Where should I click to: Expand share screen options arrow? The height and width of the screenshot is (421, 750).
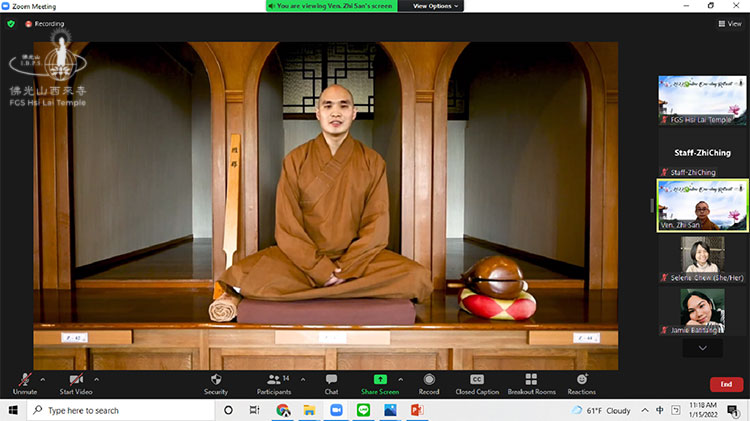point(400,379)
